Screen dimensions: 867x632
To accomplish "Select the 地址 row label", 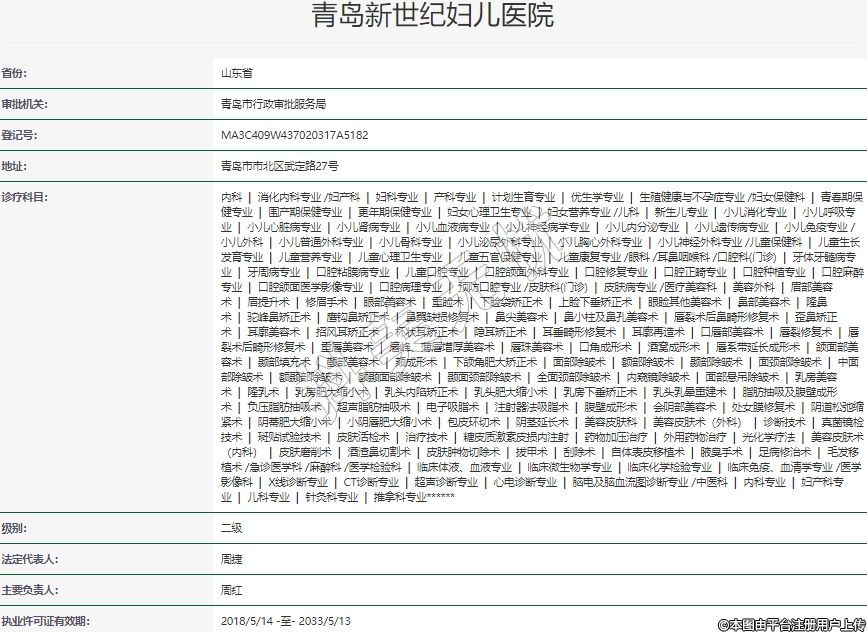I will (x=15, y=166).
